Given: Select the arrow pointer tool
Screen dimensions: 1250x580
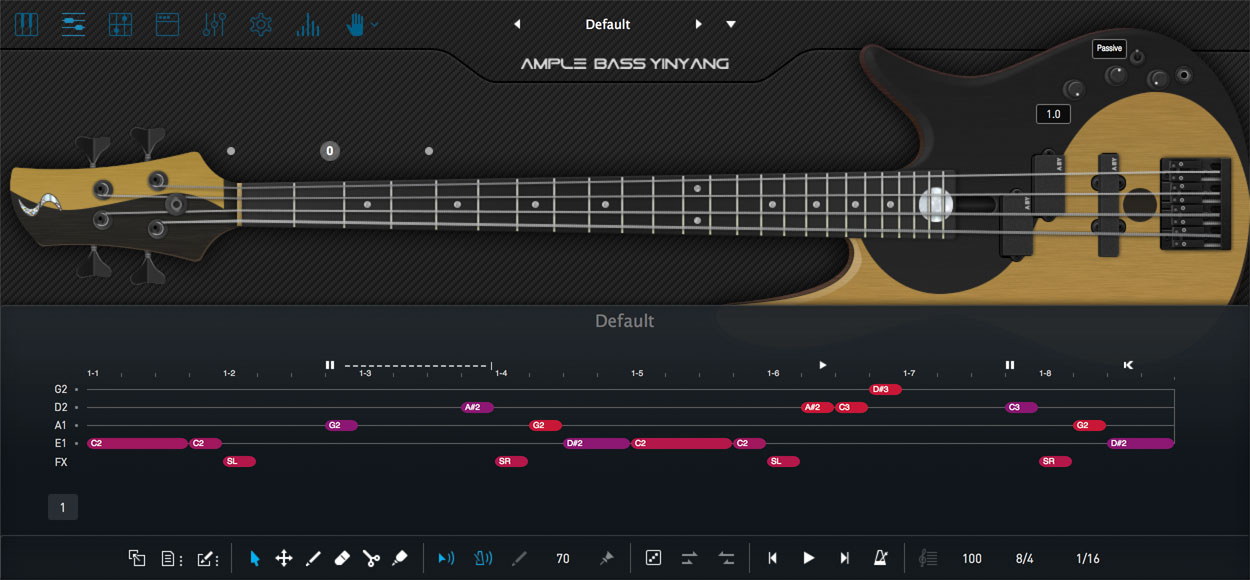Looking at the screenshot, I should coord(254,558).
